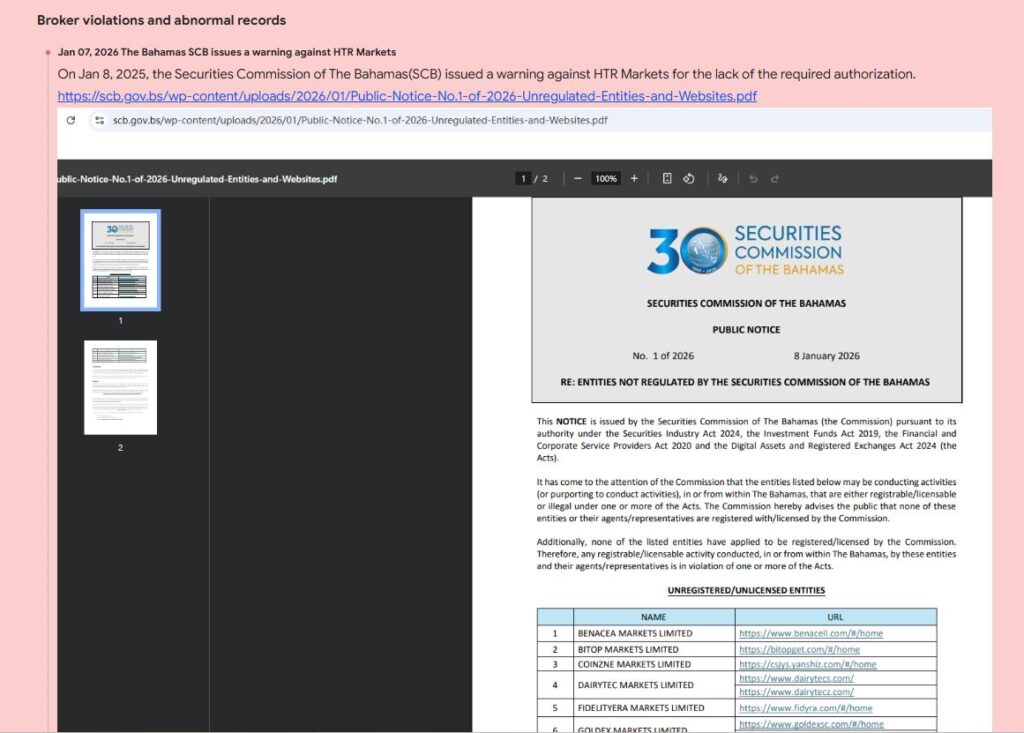The height and width of the screenshot is (733, 1024).
Task: Zoom out the PDF with minus button
Action: click(x=577, y=178)
